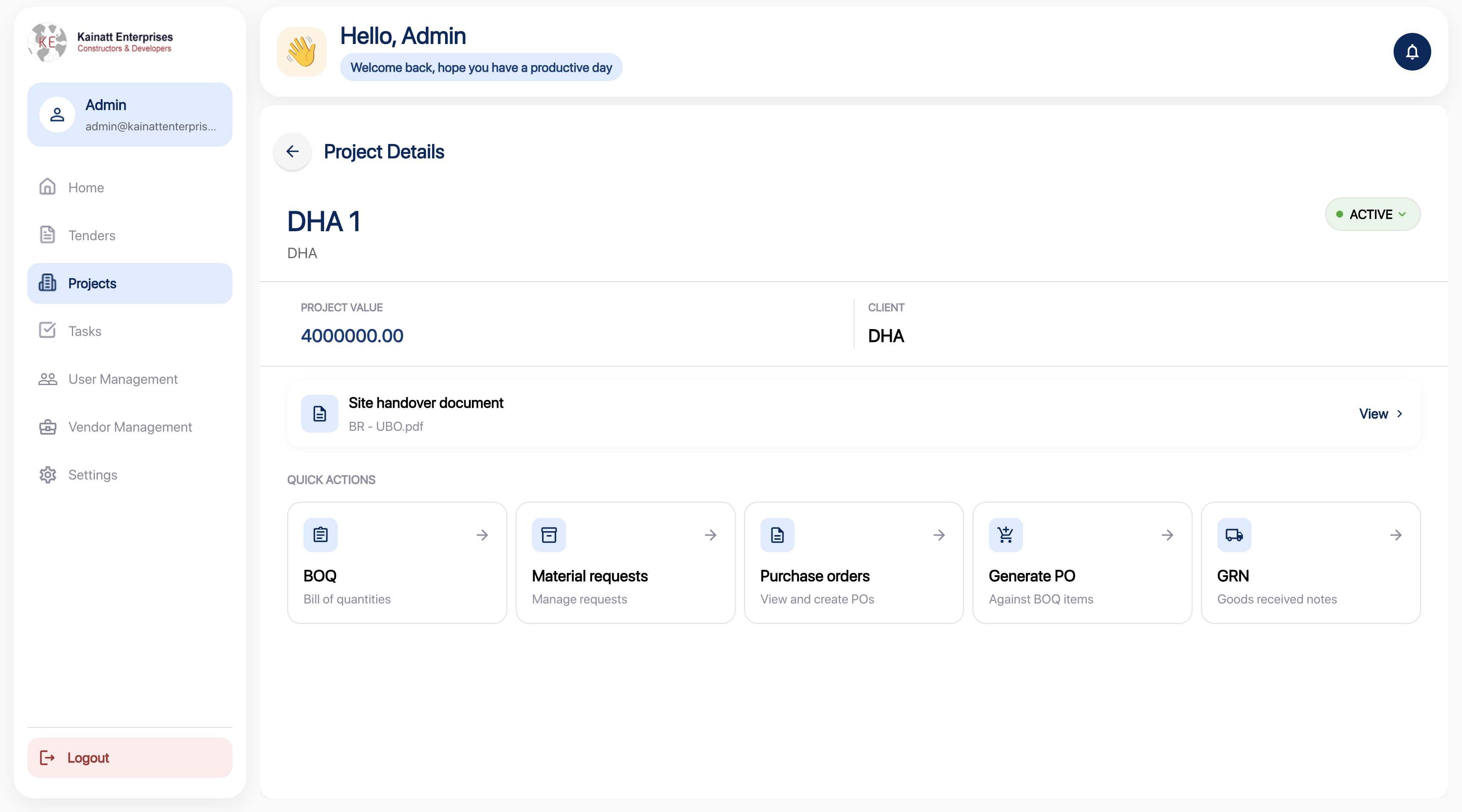
Task: Open the ACTIVE project status dropdown
Action: click(x=1372, y=214)
